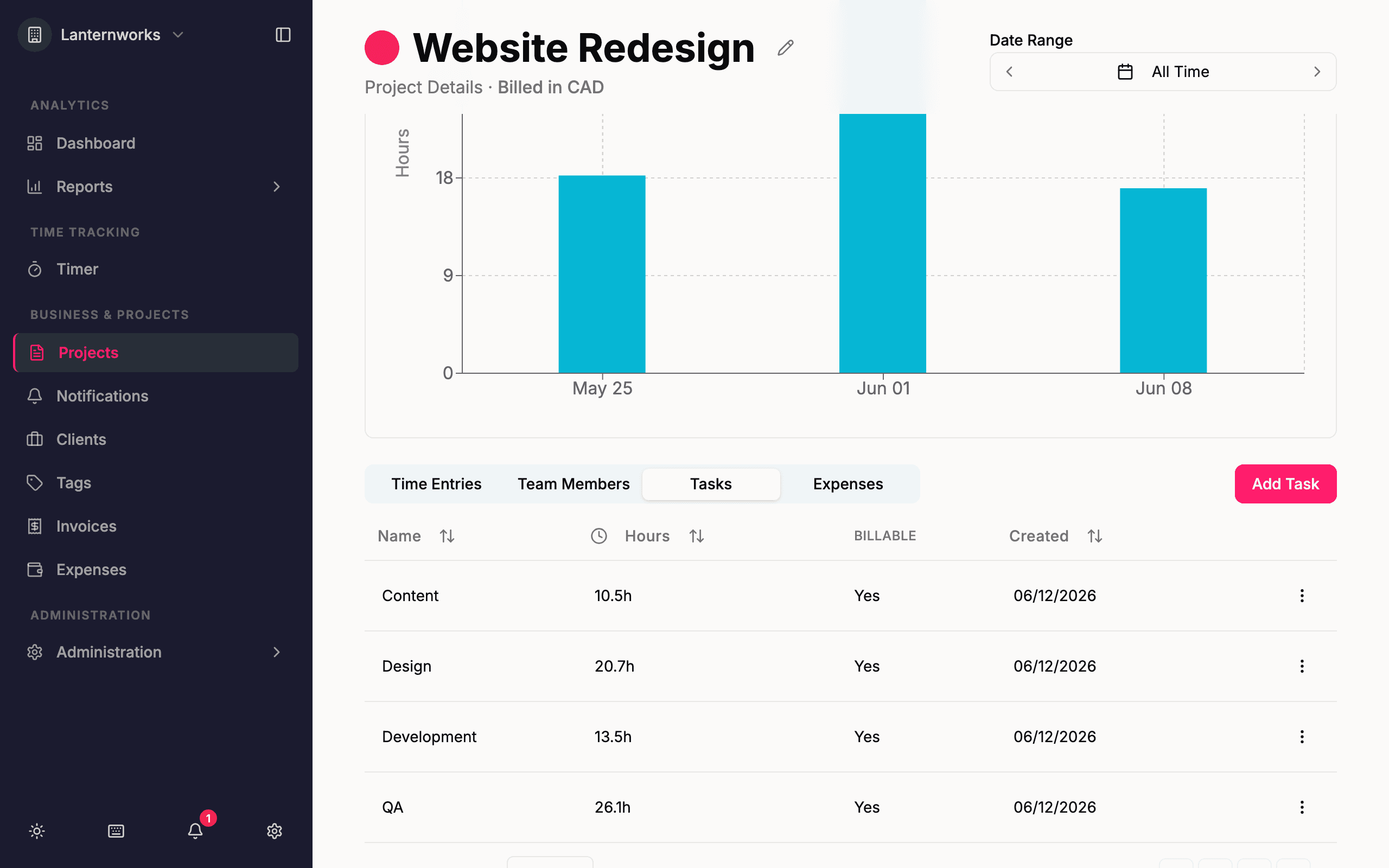Screen dimensions: 1389x868
Task: Open keyboard shortcuts icon
Action: click(116, 831)
